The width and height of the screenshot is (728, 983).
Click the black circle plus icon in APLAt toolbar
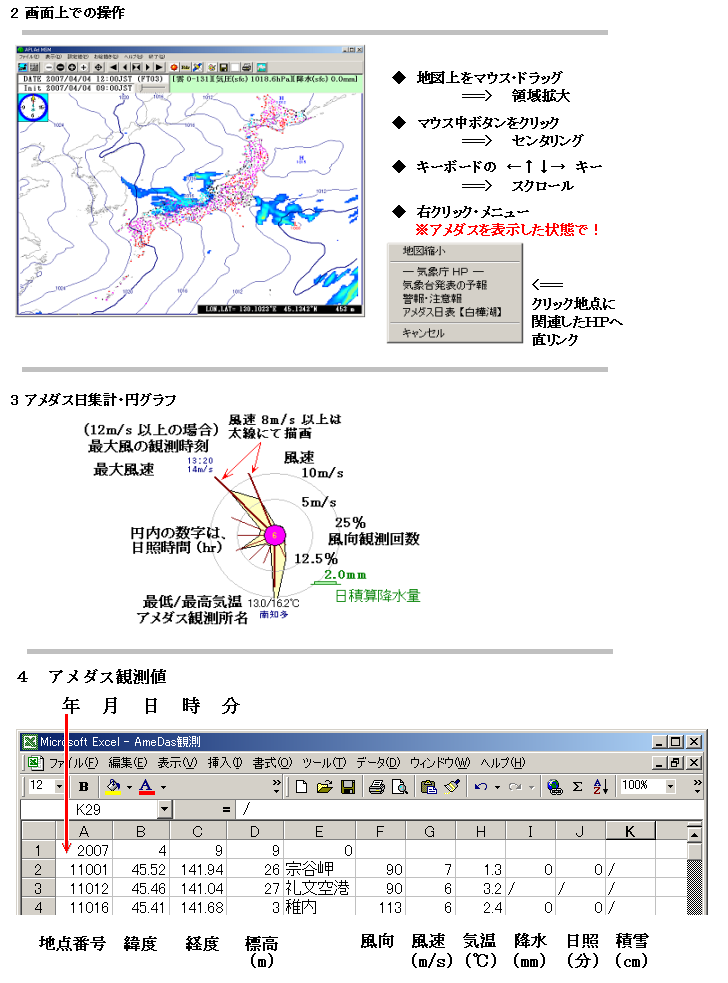coord(72,67)
